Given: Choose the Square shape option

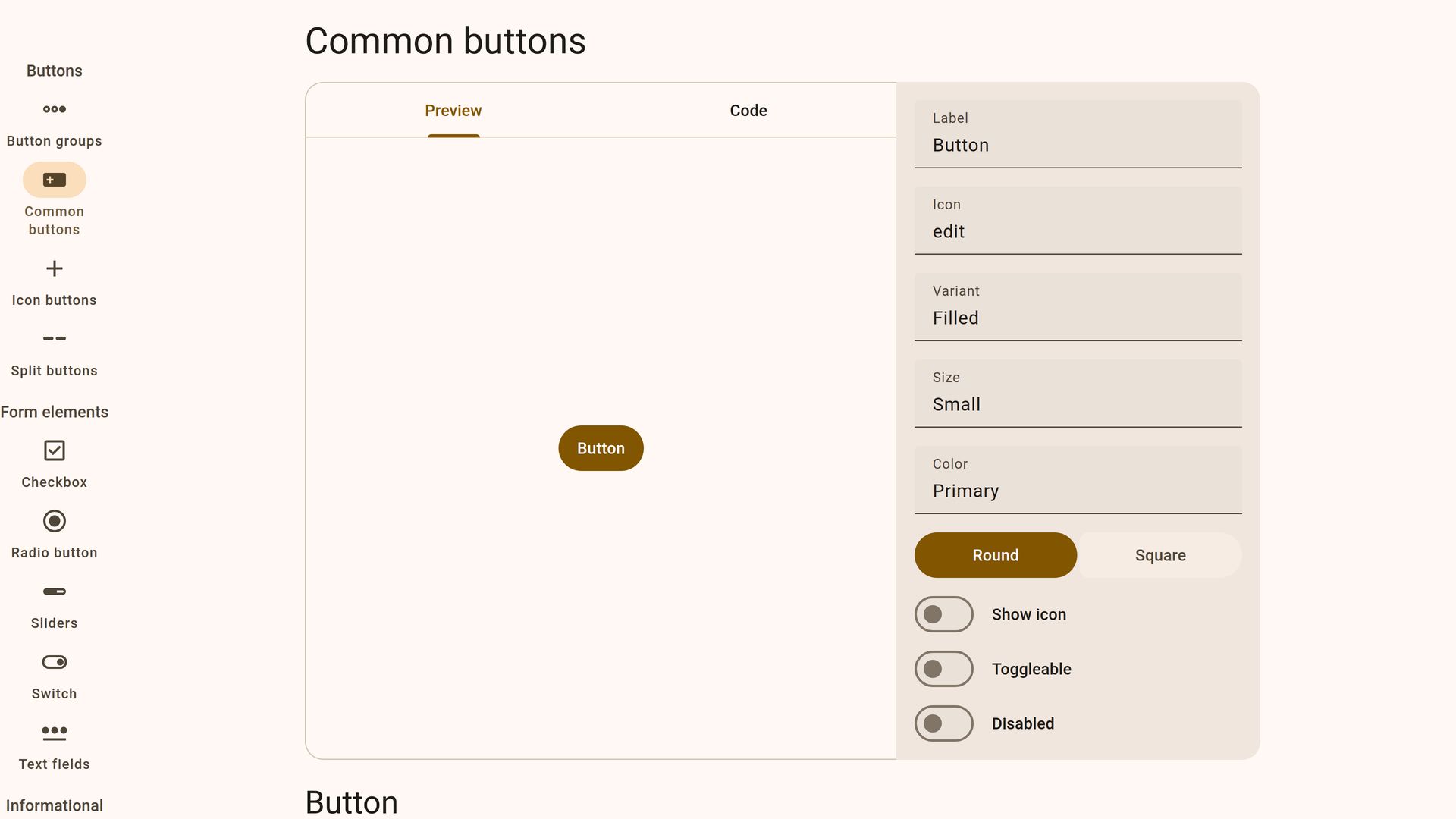Looking at the screenshot, I should tap(1159, 555).
